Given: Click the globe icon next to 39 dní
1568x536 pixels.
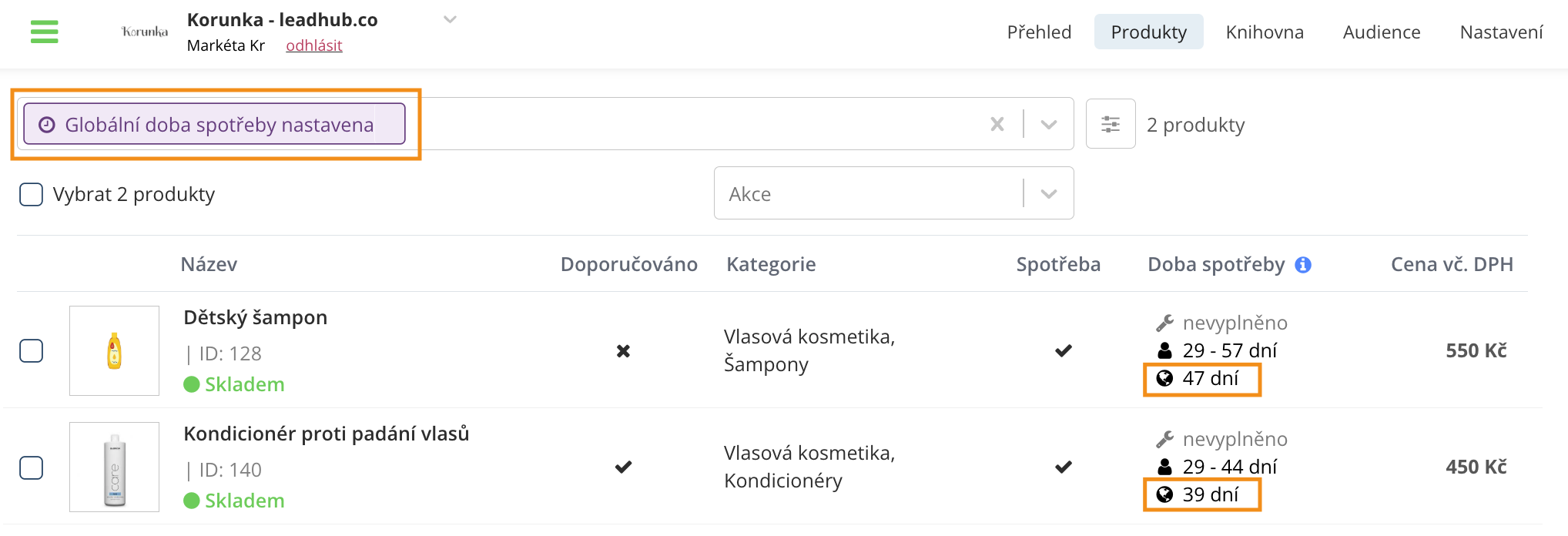Looking at the screenshot, I should (1165, 494).
